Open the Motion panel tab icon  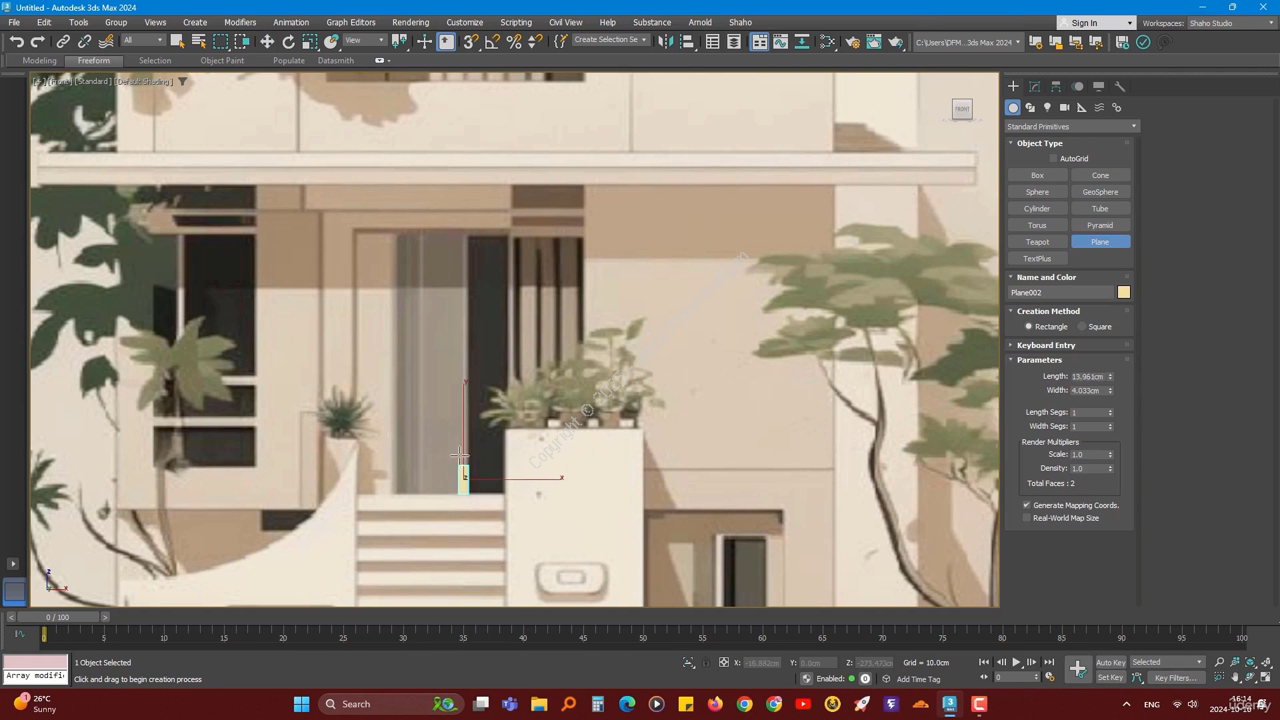[1078, 86]
